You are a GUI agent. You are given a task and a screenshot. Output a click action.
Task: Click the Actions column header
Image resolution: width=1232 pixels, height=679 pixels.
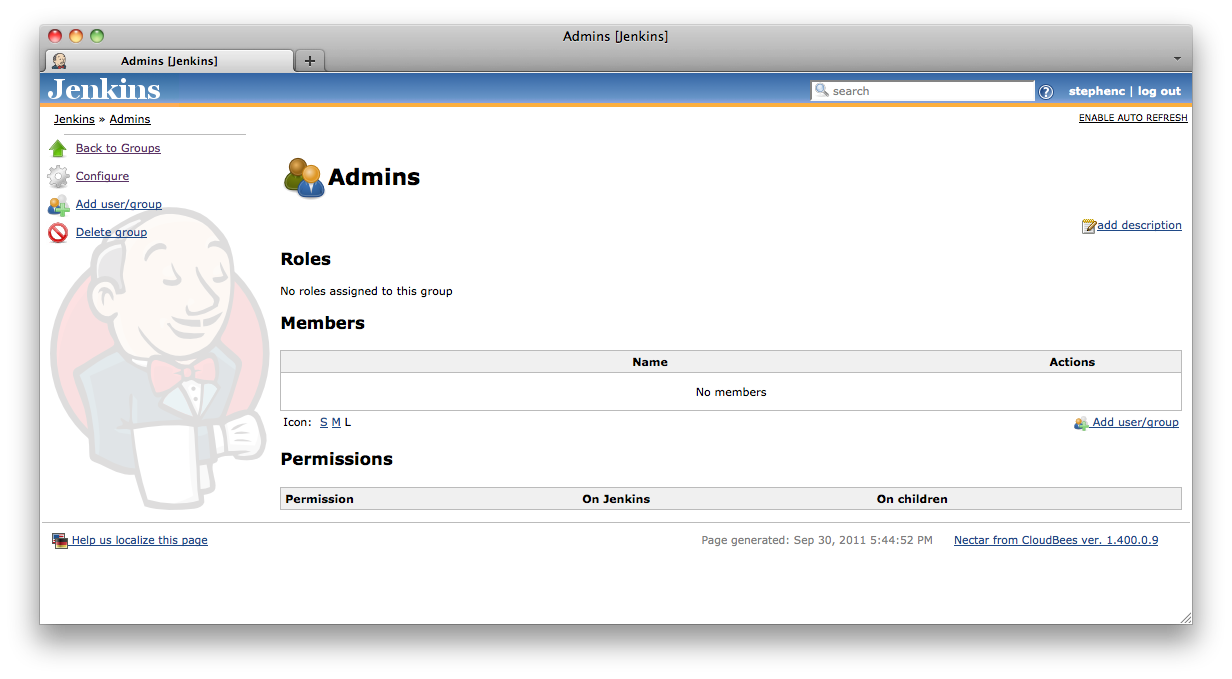click(1072, 362)
